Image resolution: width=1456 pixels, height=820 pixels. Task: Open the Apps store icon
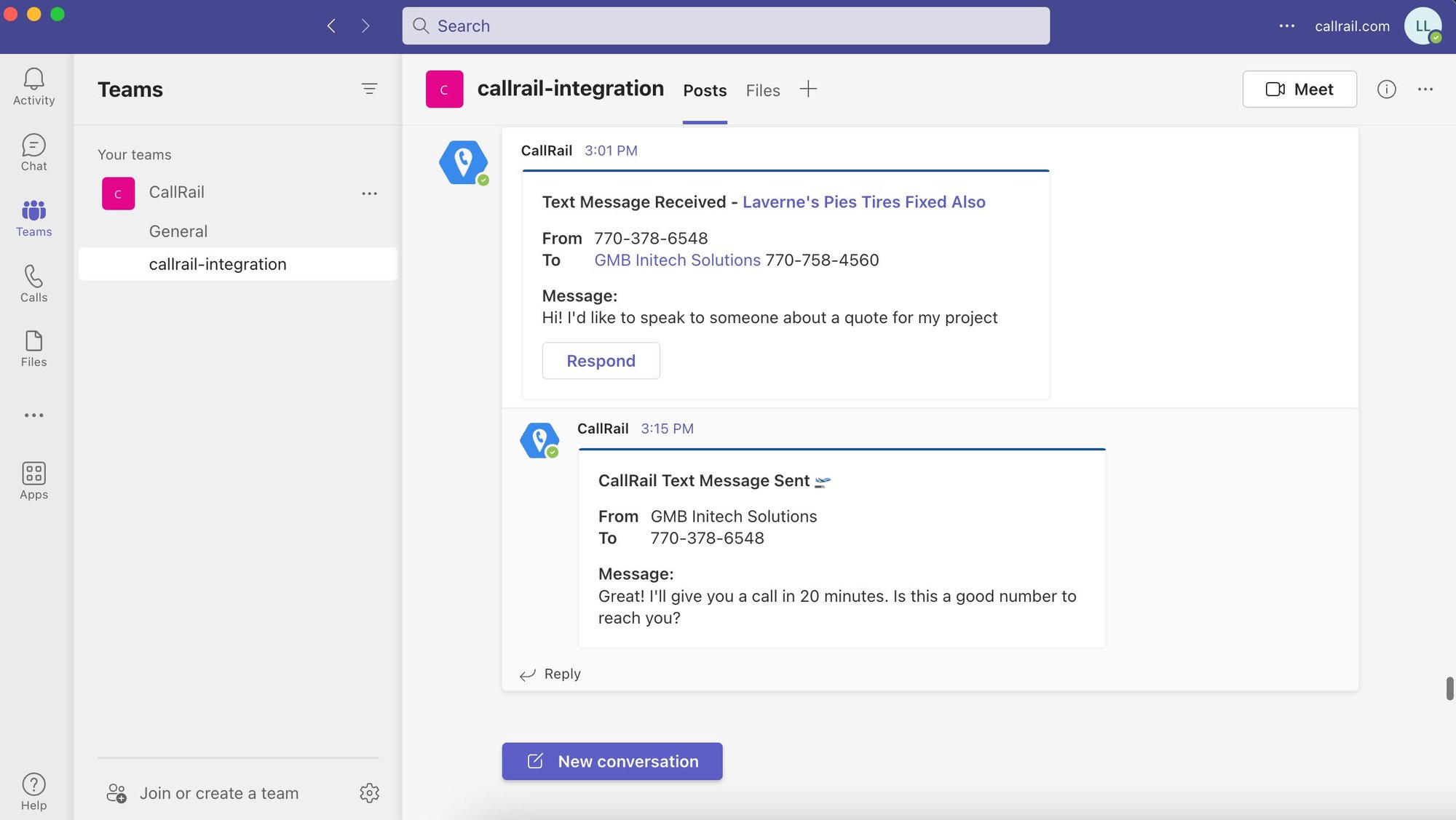[x=33, y=480]
